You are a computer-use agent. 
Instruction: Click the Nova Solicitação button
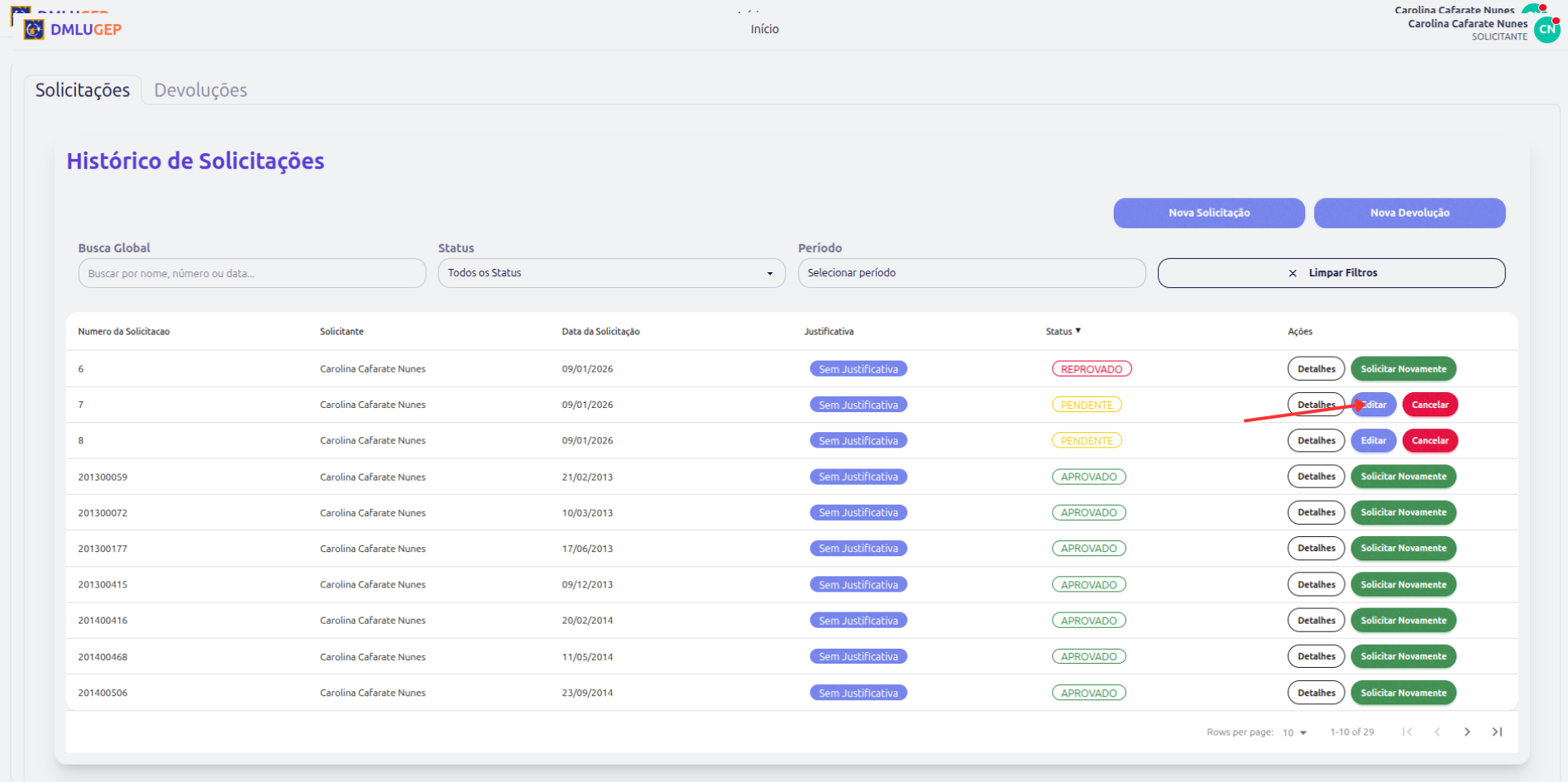[1208, 213]
